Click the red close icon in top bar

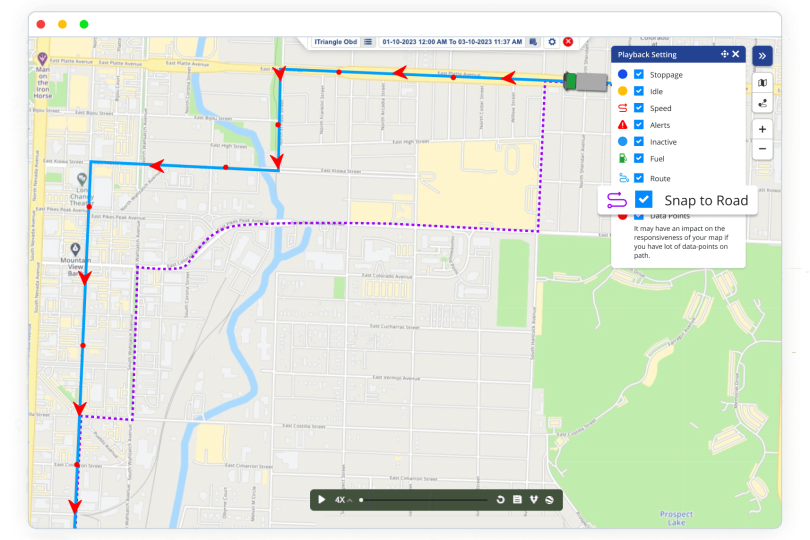pos(568,41)
